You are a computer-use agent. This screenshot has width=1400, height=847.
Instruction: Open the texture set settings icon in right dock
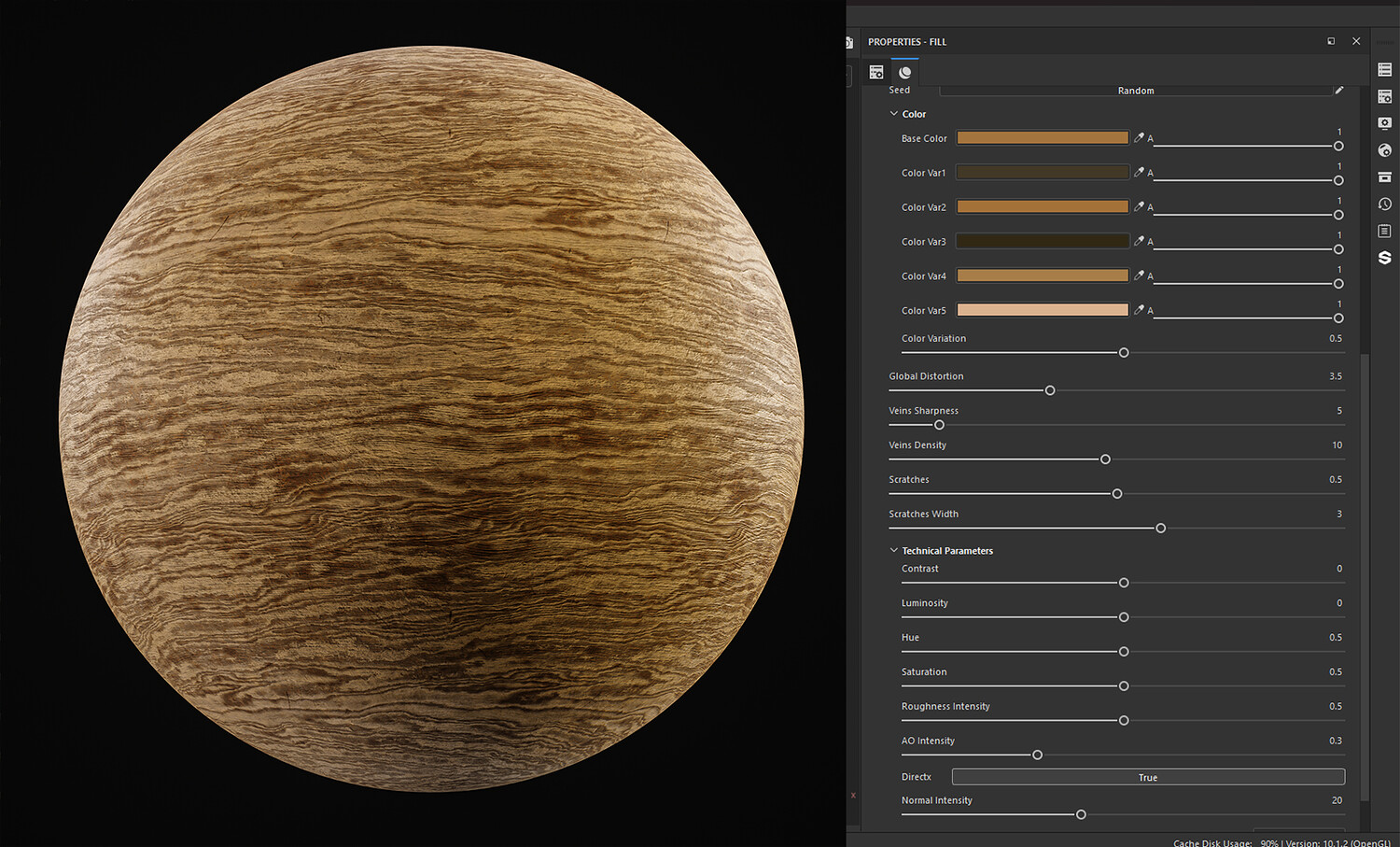click(1384, 96)
